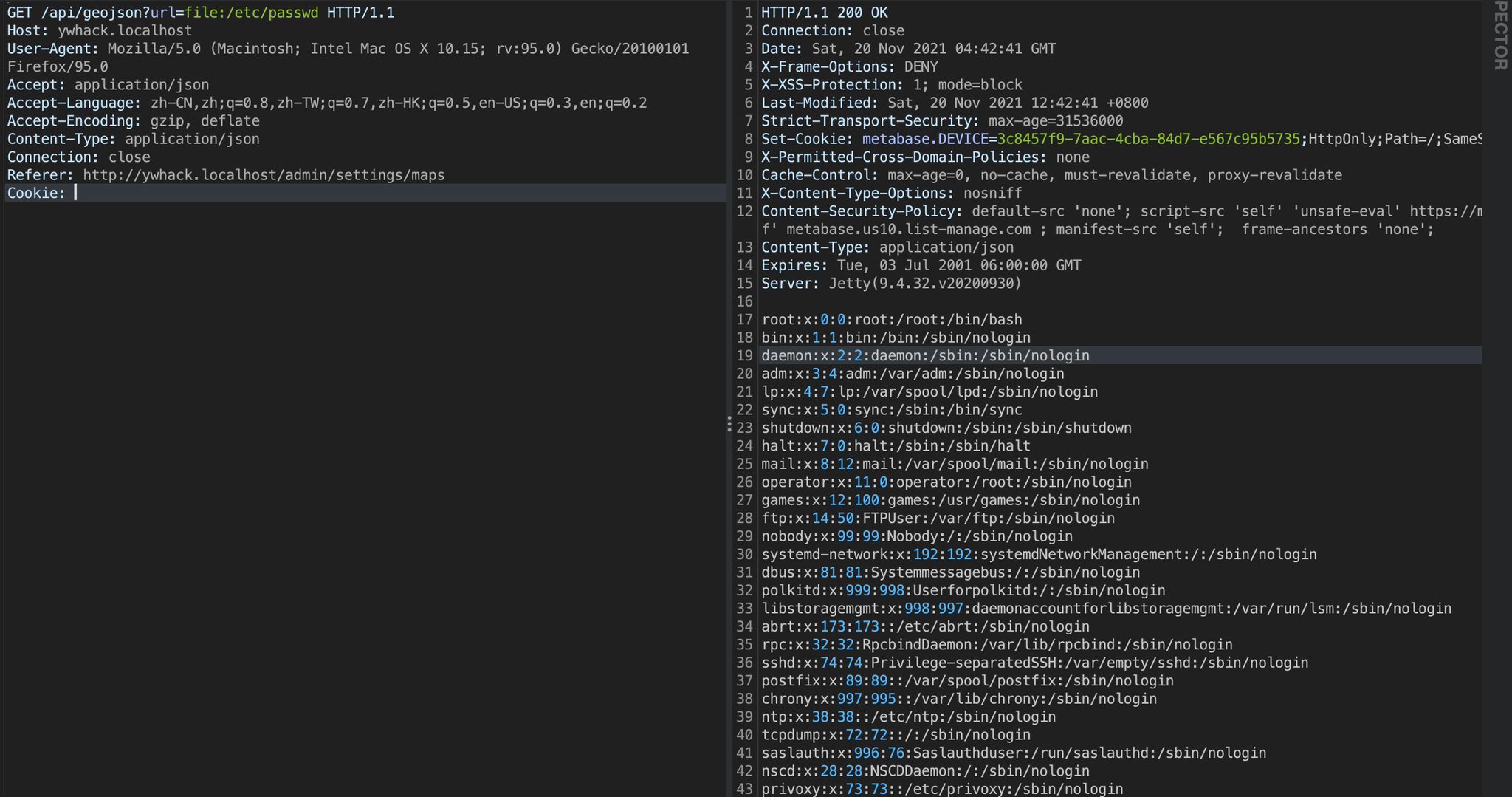The width and height of the screenshot is (1512, 797).
Task: Click the Firefox/95.0 continuation line
Action: (58, 66)
